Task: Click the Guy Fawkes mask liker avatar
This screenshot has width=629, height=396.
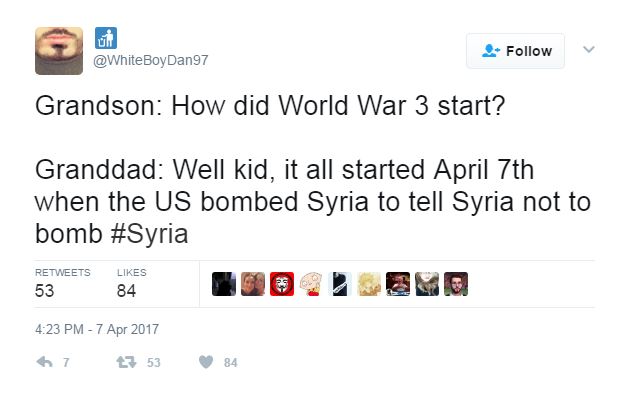Action: [282, 284]
